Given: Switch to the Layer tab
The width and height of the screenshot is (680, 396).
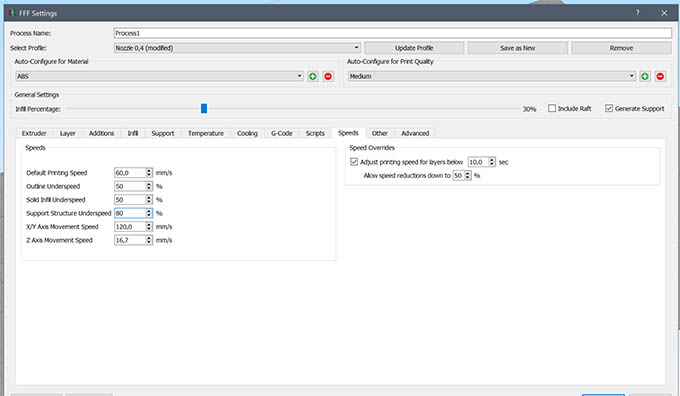Looking at the screenshot, I should coord(68,133).
